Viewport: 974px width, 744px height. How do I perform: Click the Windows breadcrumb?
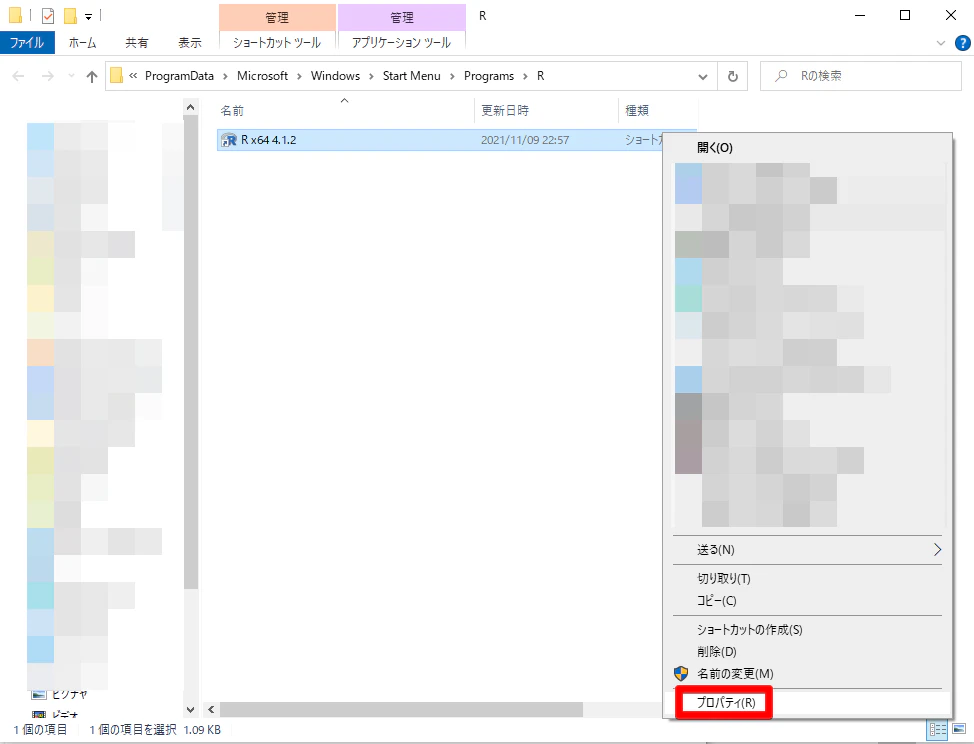tap(335, 76)
